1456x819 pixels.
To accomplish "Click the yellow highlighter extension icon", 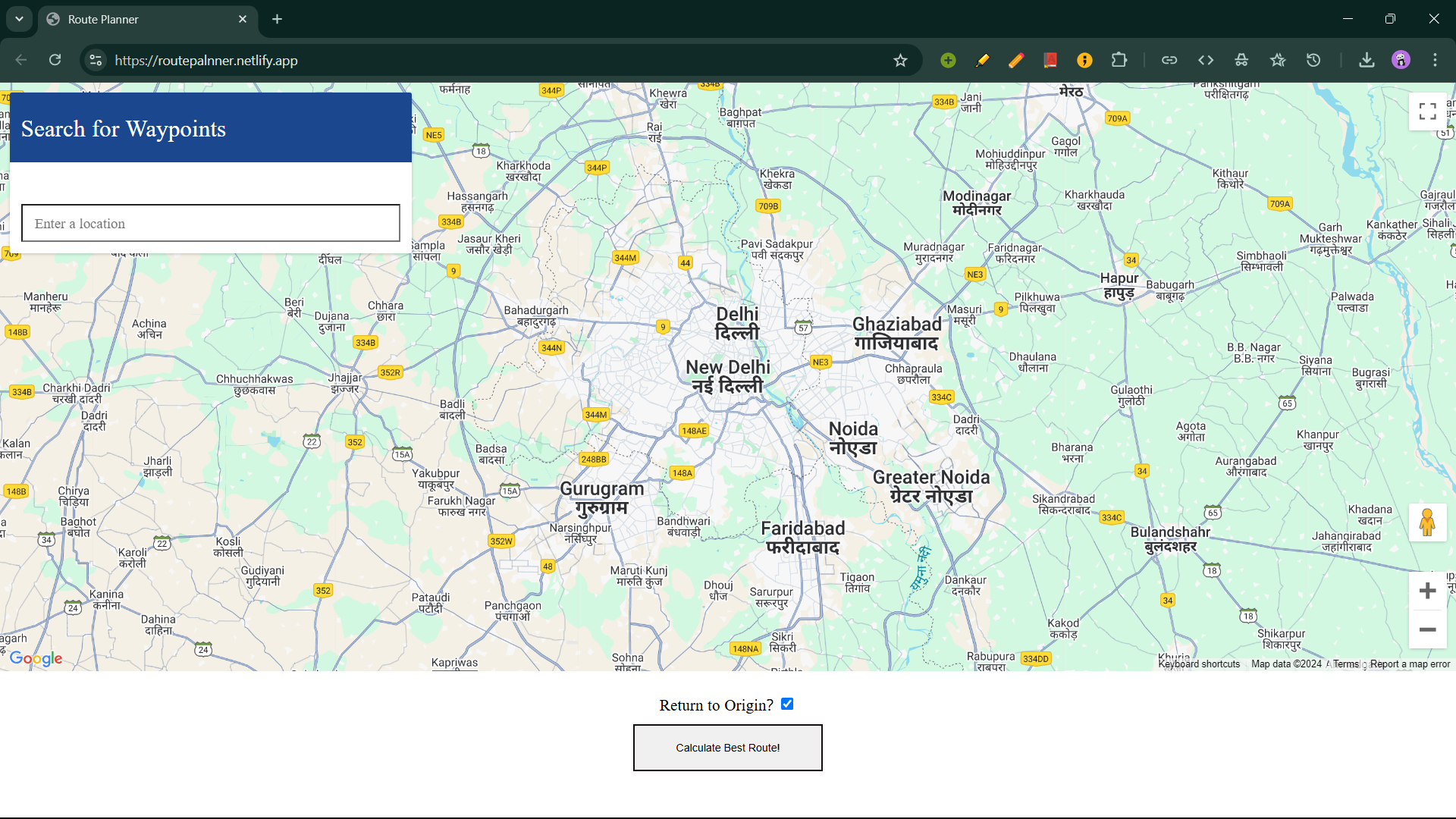I will point(983,60).
